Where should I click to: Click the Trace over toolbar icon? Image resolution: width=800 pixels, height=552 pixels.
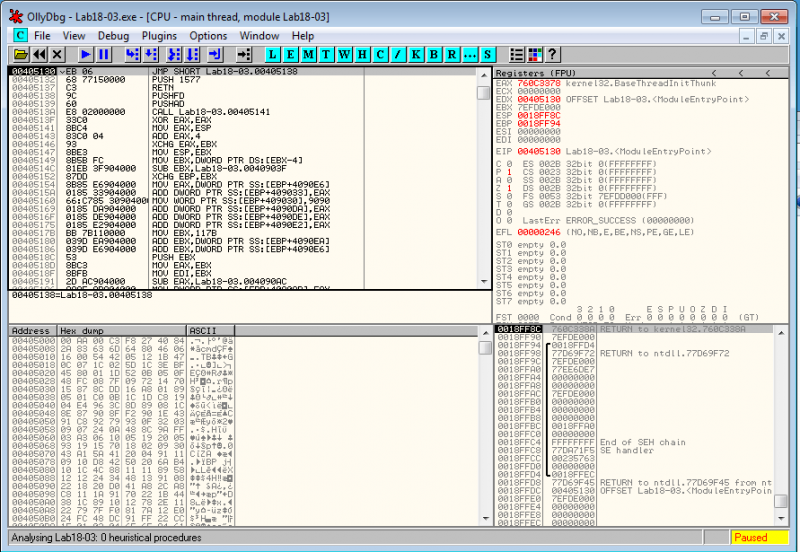pos(192,55)
